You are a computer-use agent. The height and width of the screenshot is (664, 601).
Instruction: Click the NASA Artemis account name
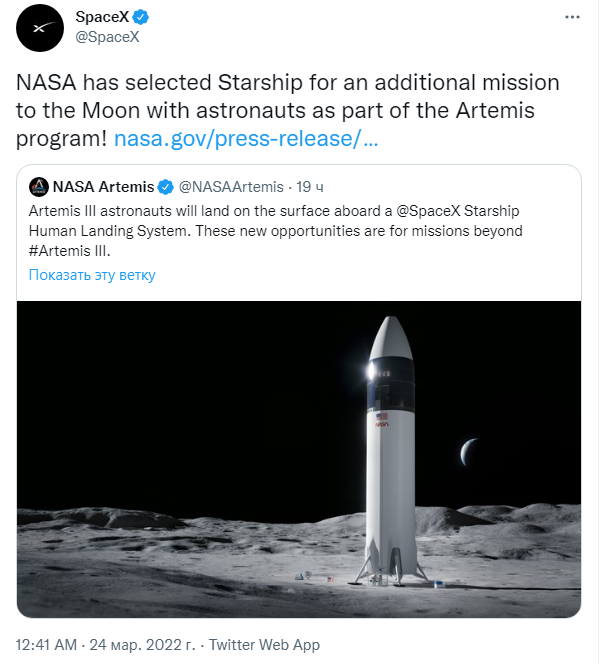click(x=103, y=187)
